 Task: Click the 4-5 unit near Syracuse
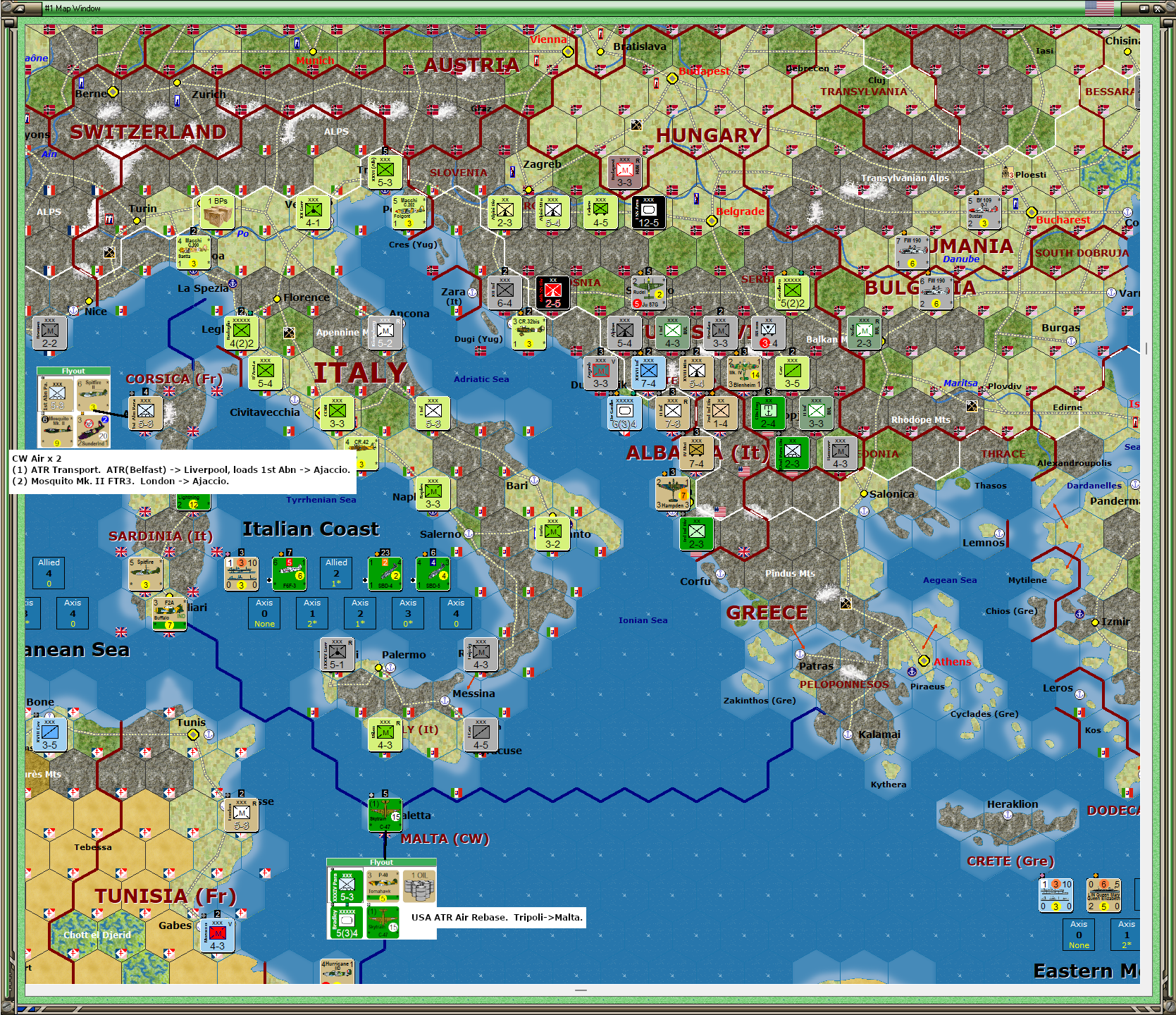click(x=481, y=734)
